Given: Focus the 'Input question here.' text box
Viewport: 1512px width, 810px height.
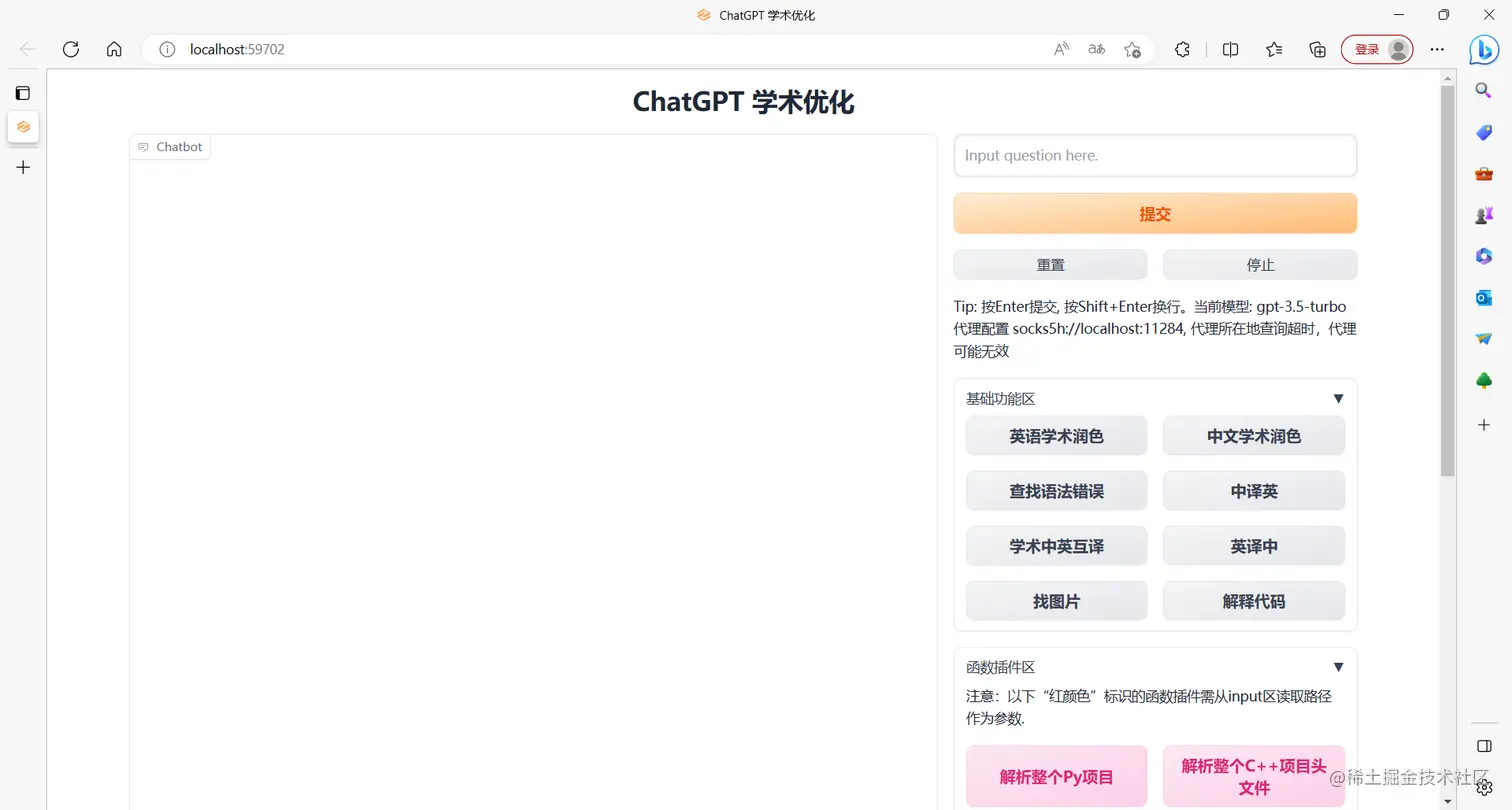Looking at the screenshot, I should tap(1155, 156).
